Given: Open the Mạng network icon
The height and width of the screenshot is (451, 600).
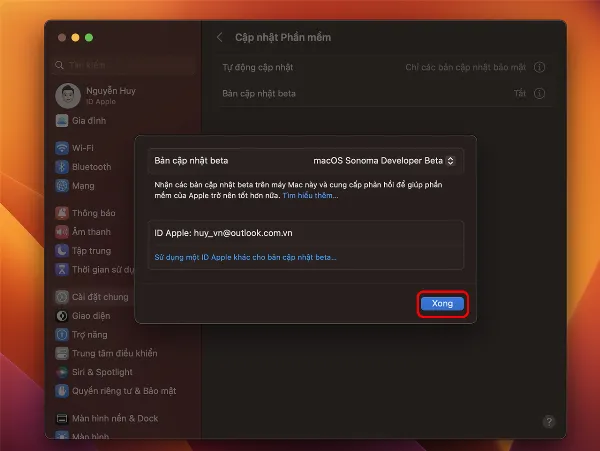Looking at the screenshot, I should [x=62, y=186].
